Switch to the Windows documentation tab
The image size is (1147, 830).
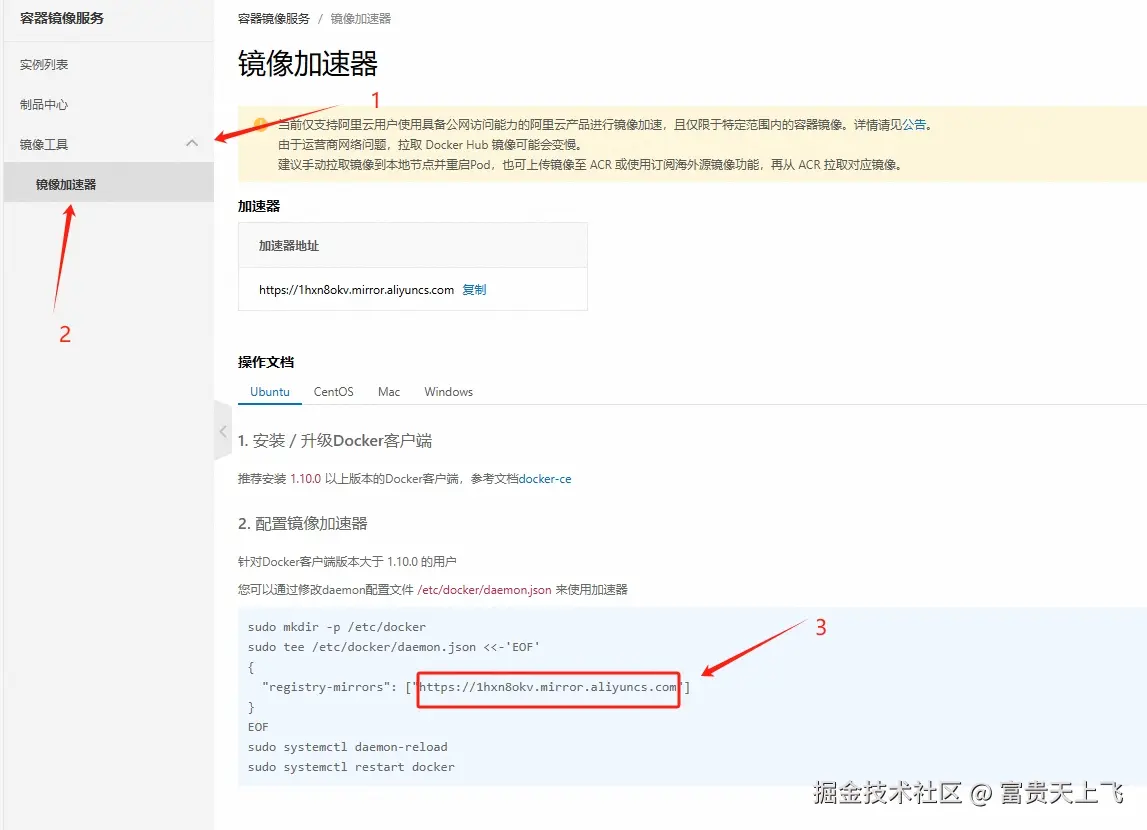[x=447, y=391]
